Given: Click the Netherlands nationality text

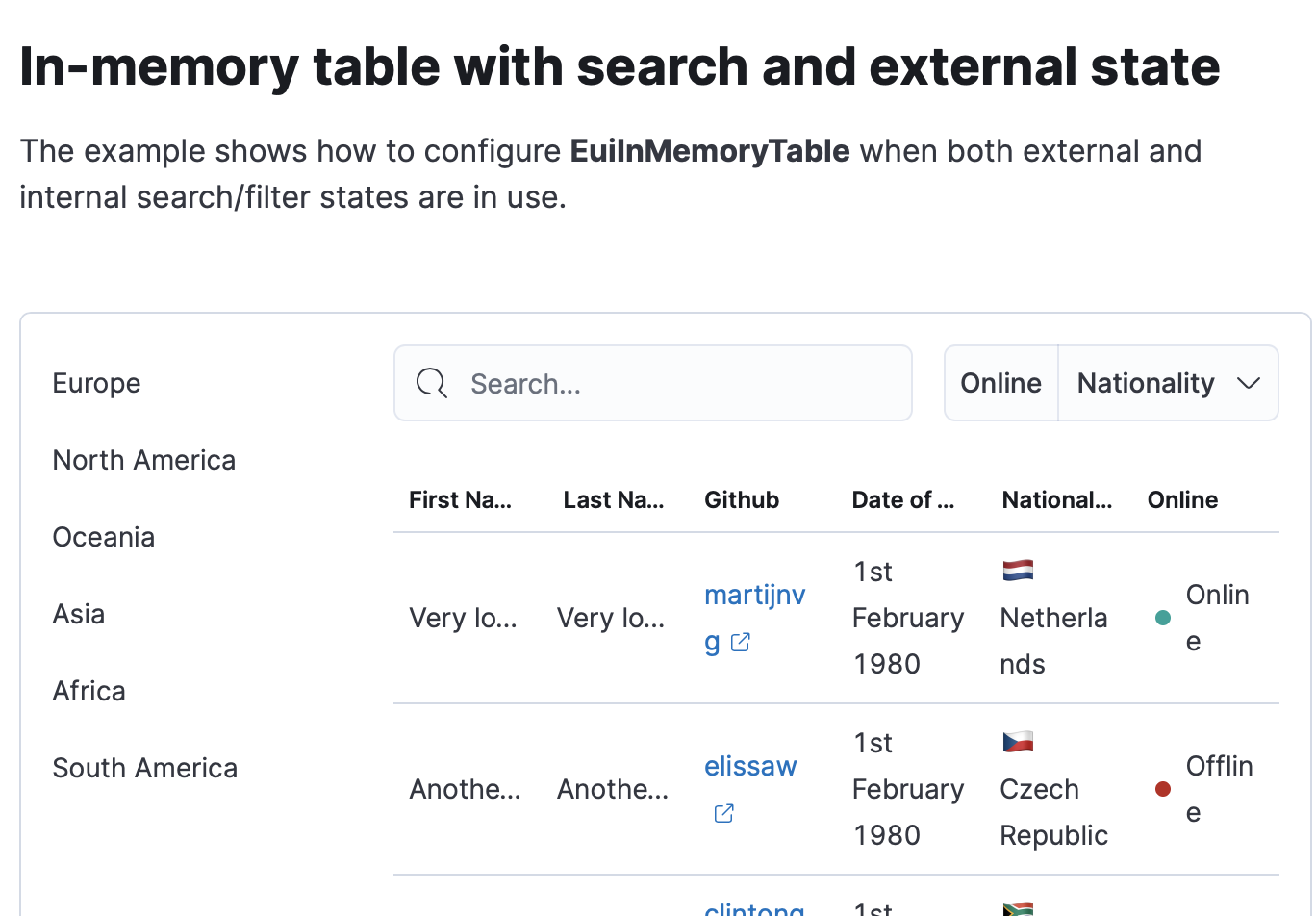Looking at the screenshot, I should pos(1054,641).
